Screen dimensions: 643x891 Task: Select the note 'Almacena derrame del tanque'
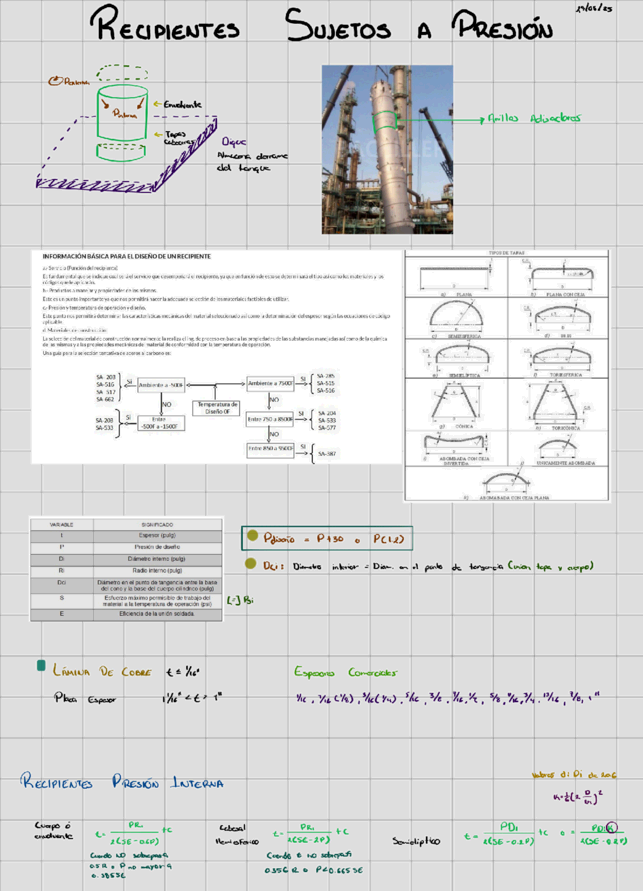pos(252,162)
